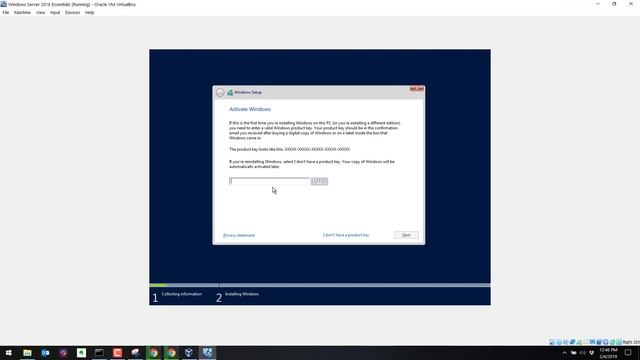This screenshot has height=360, width=640.
Task: Click the hard disk activity status icon in VirtualBox
Action: point(552,342)
